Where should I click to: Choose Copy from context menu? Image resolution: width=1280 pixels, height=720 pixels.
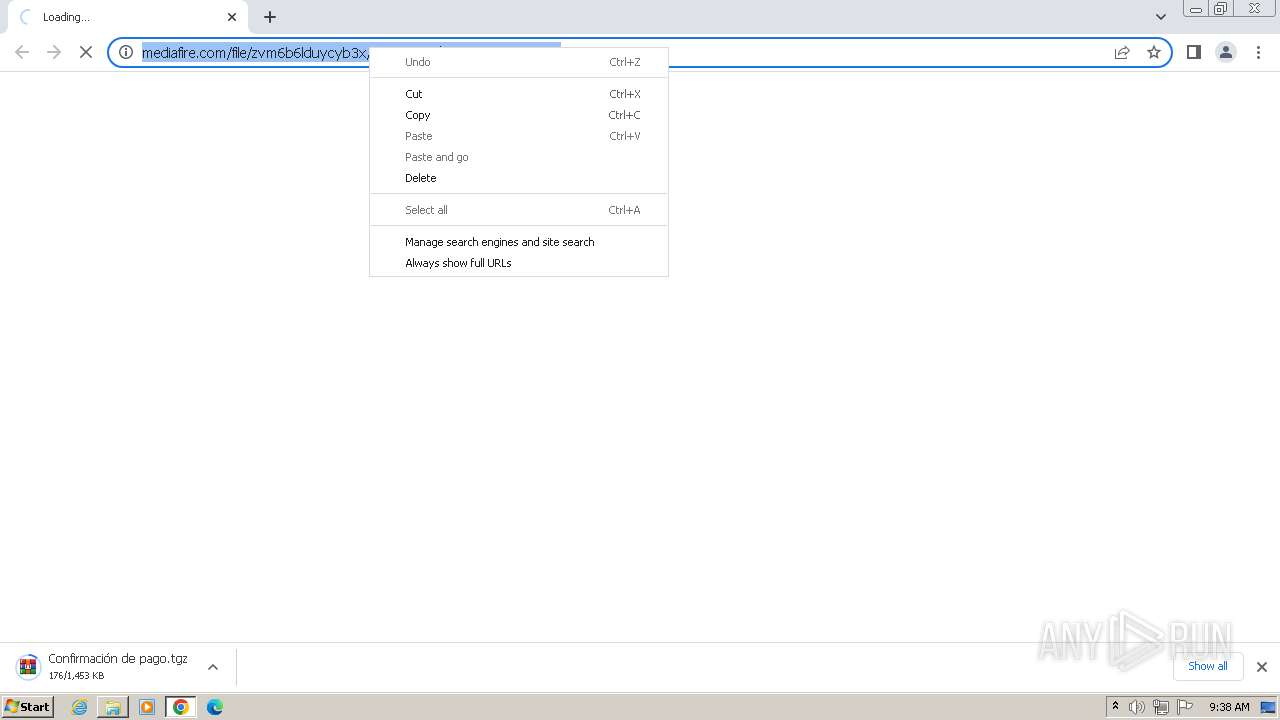point(519,115)
